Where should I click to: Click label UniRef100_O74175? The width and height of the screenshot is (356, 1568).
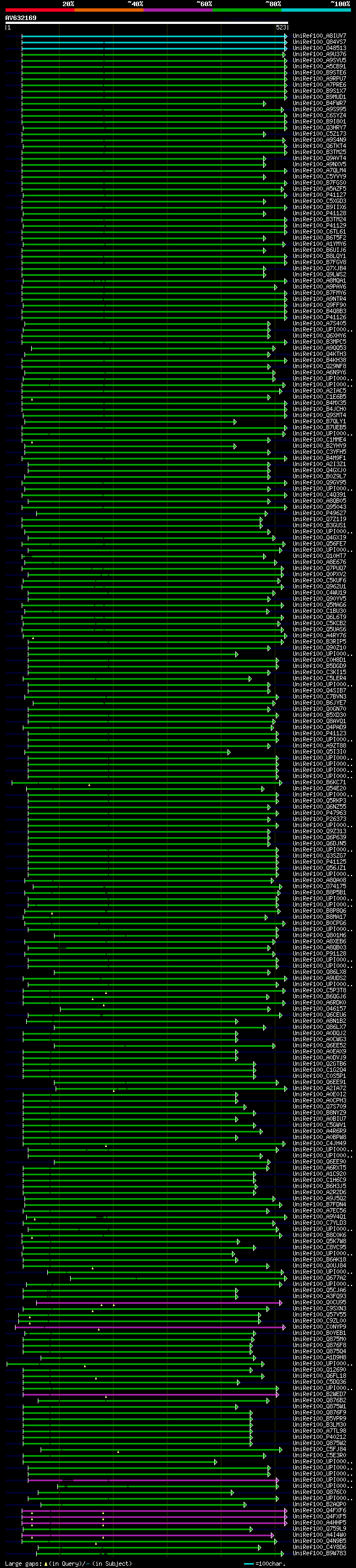coord(319,886)
